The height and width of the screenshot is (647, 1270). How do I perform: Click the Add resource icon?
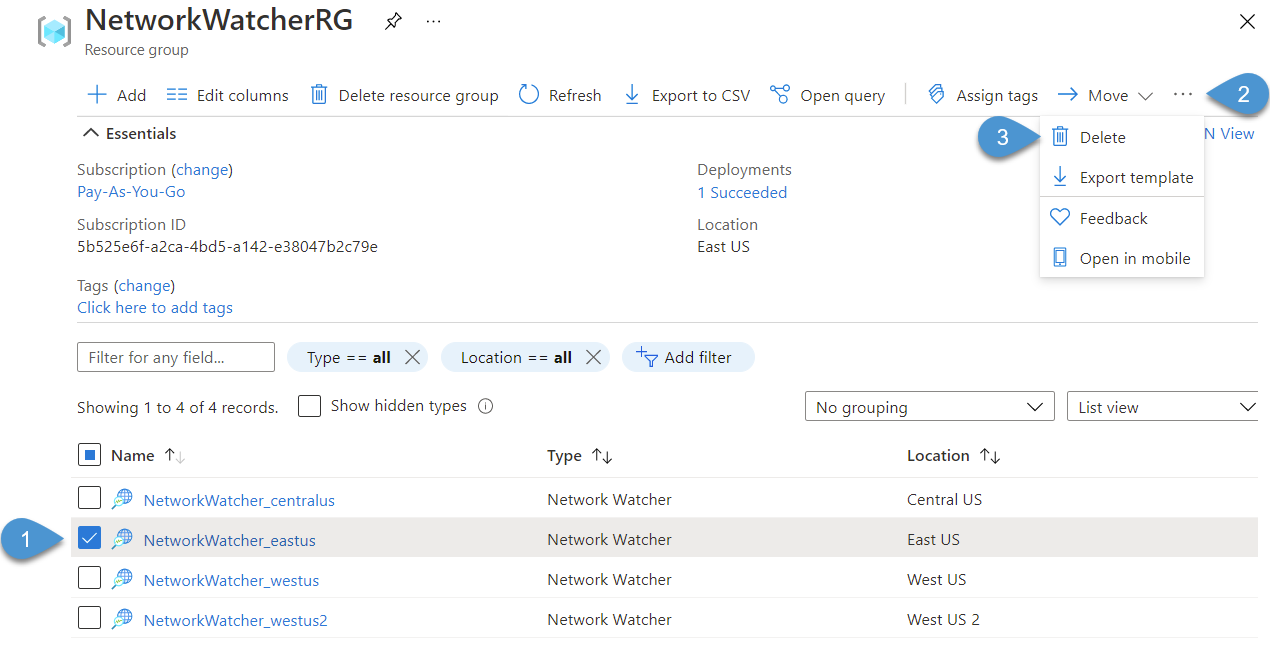(x=97, y=94)
